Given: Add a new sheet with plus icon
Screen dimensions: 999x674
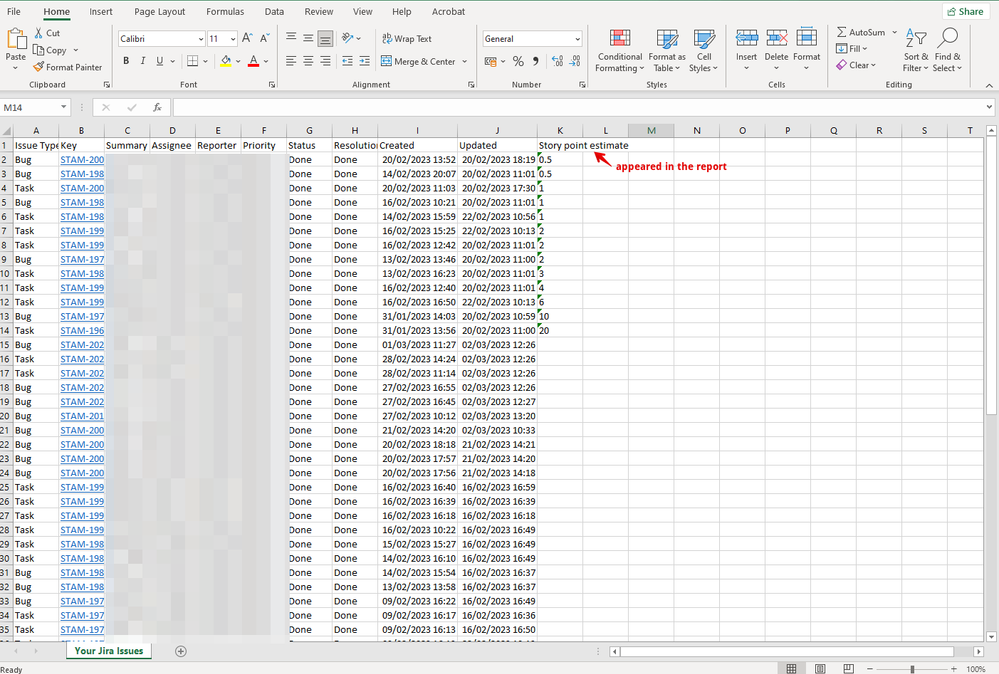Looking at the screenshot, I should pyautogui.click(x=181, y=651).
